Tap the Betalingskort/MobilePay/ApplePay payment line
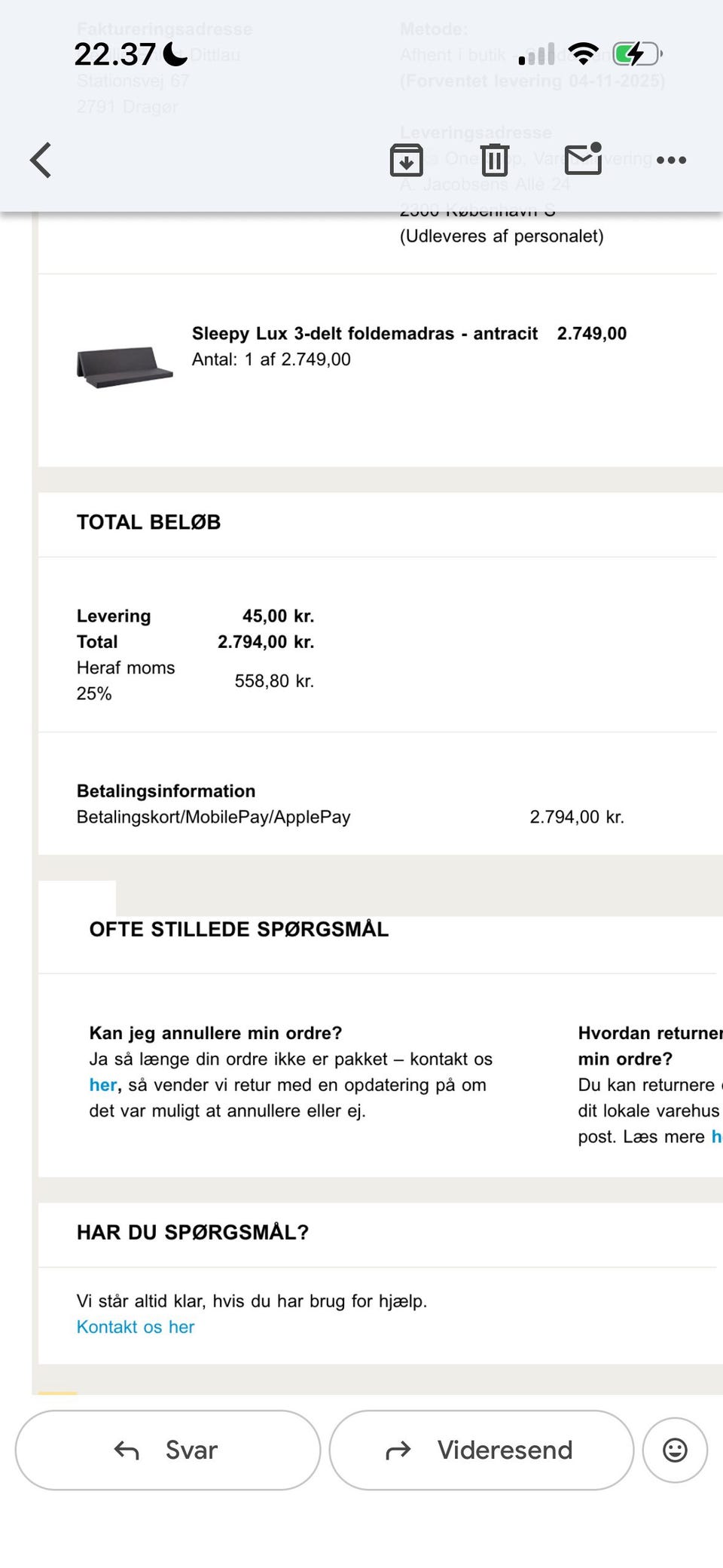 tap(213, 817)
